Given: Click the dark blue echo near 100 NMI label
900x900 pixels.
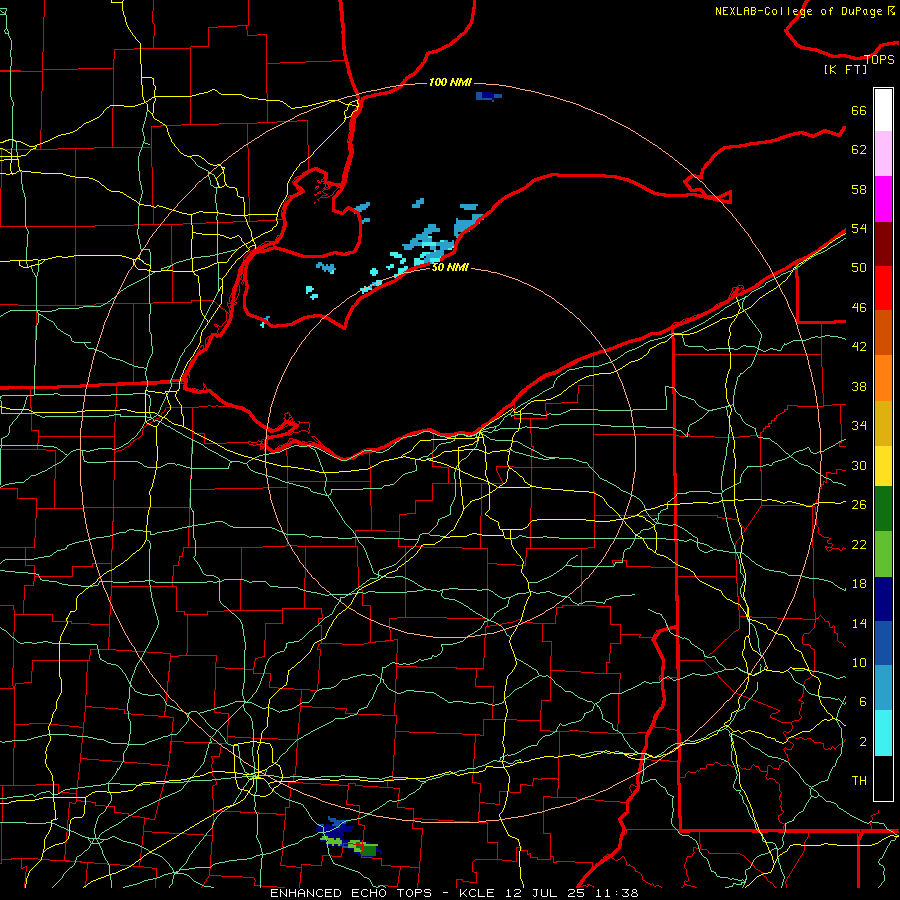Looking at the screenshot, I should (488, 96).
